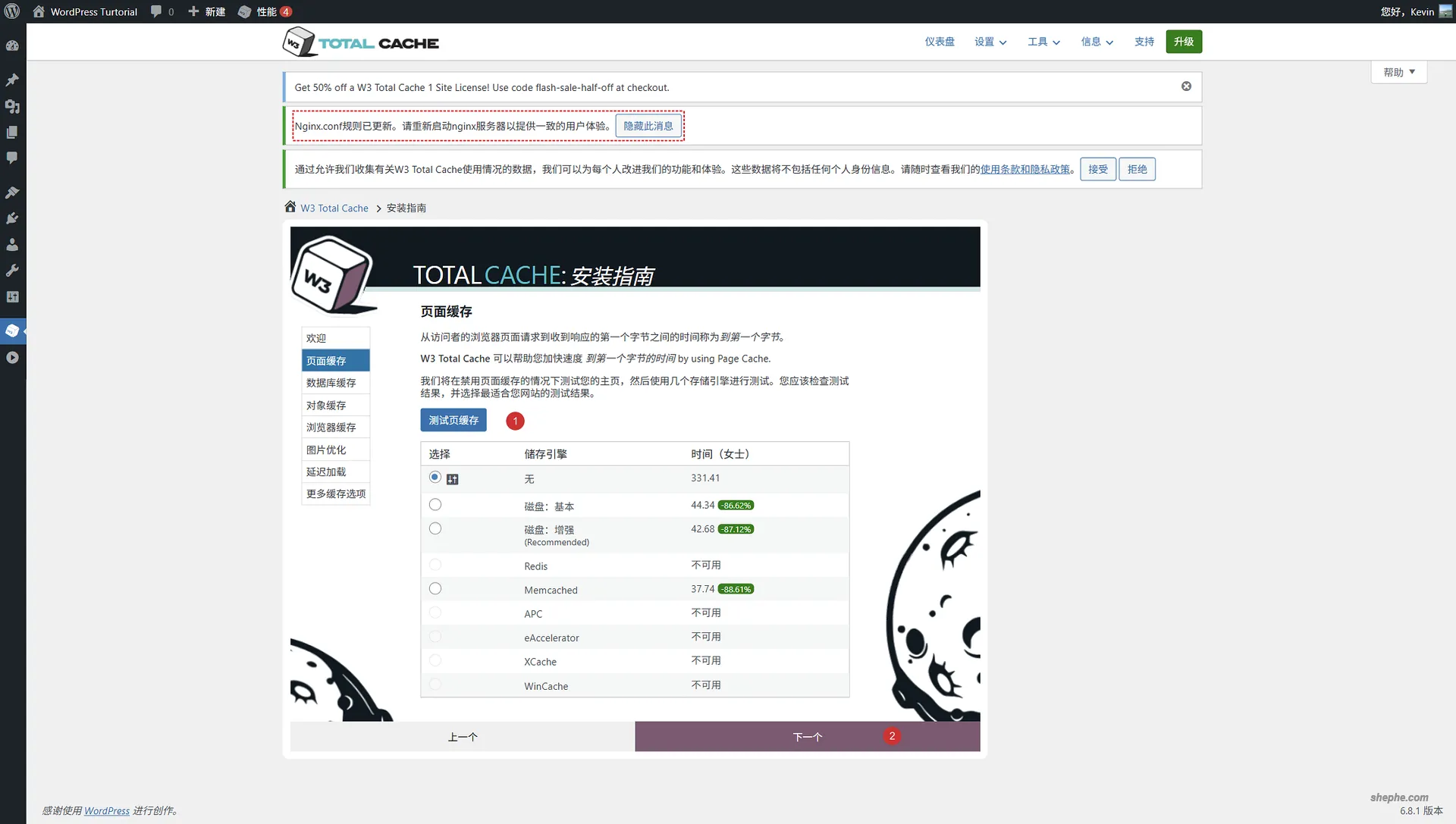Switch to the 数据库缓存 wizard tab
This screenshot has height=824, width=1456.
point(331,383)
